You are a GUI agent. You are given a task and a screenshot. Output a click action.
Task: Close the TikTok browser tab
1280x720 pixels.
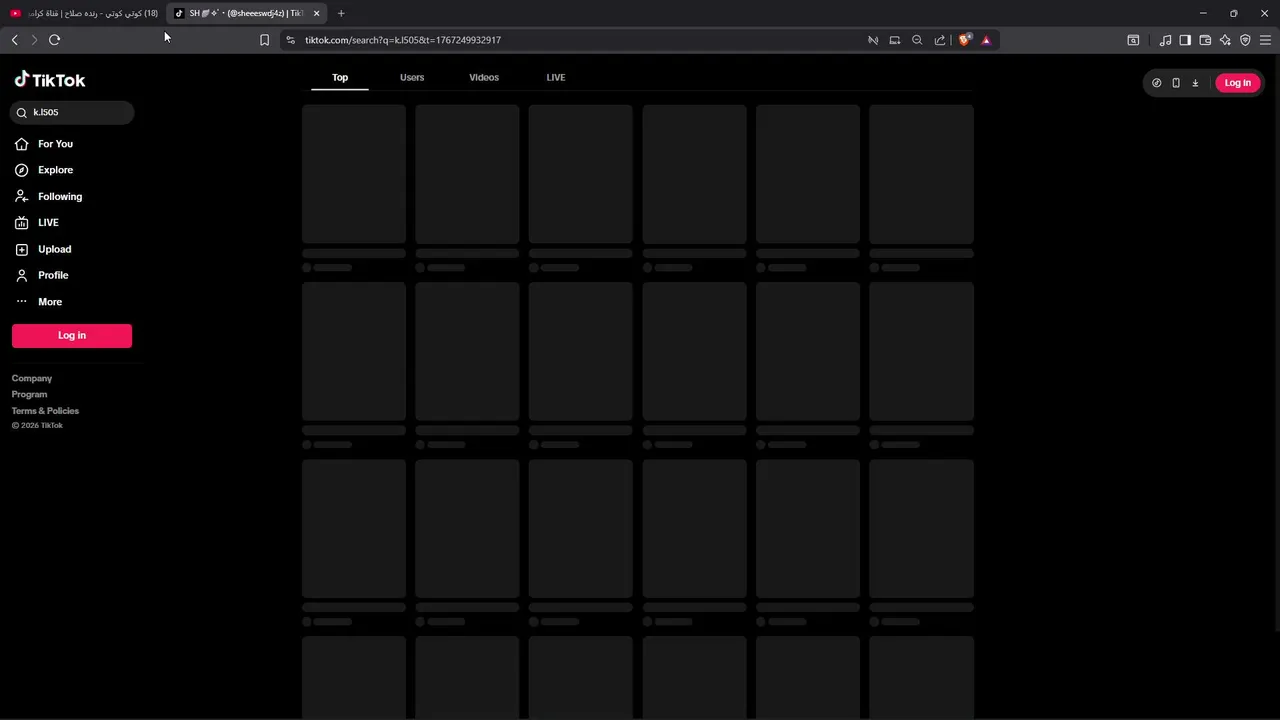[x=316, y=13]
